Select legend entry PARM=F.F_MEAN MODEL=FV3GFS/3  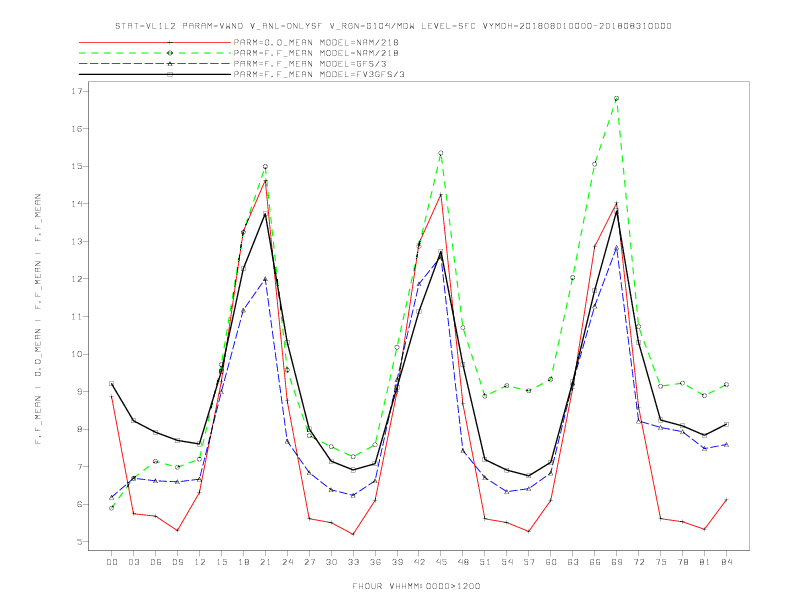tap(319, 74)
